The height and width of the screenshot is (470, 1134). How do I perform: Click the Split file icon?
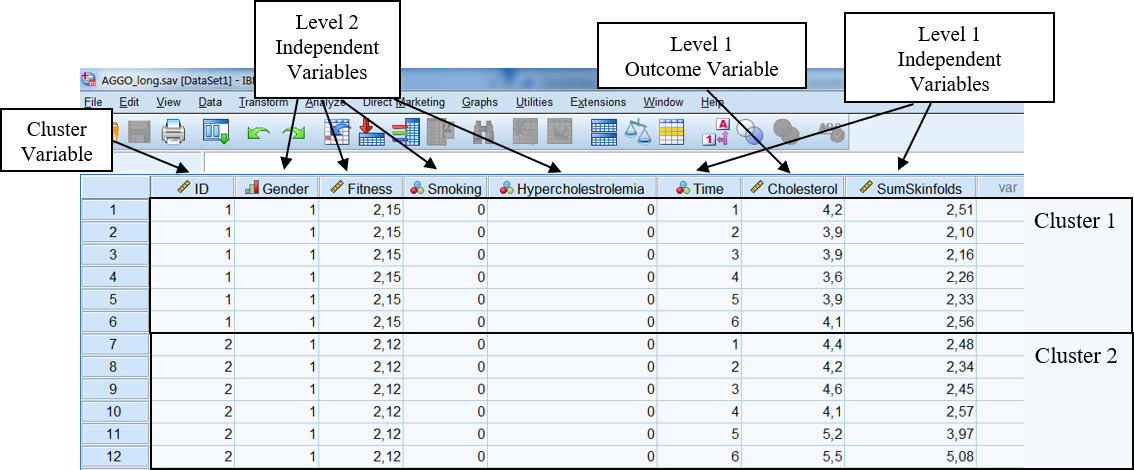click(604, 132)
